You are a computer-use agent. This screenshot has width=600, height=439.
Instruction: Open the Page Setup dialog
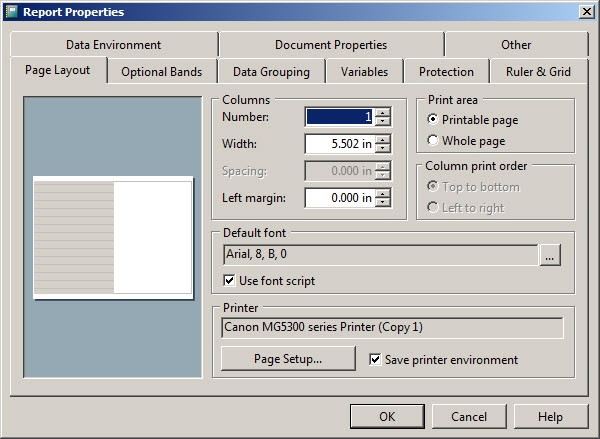pyautogui.click(x=288, y=359)
